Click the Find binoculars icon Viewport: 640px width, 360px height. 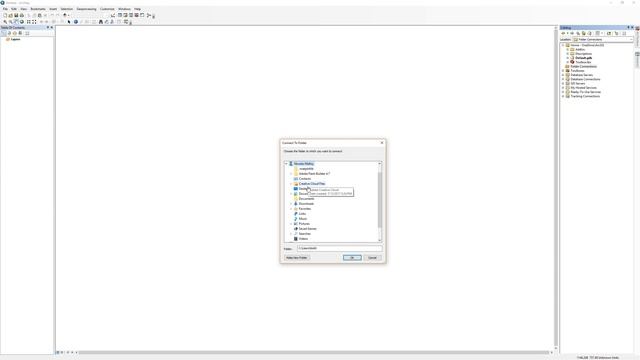point(101,22)
